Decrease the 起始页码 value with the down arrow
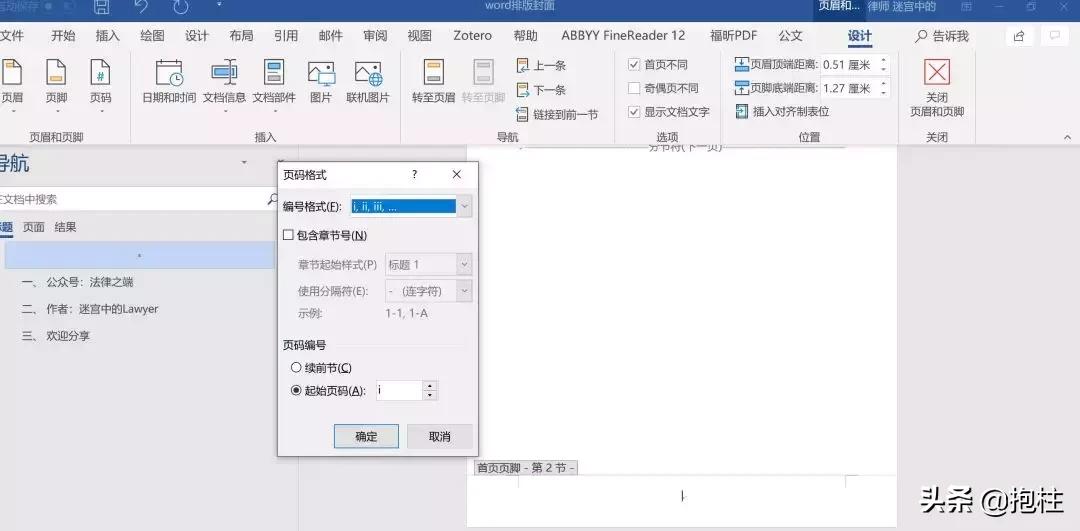Viewport: 1080px width, 531px height. tap(430, 395)
